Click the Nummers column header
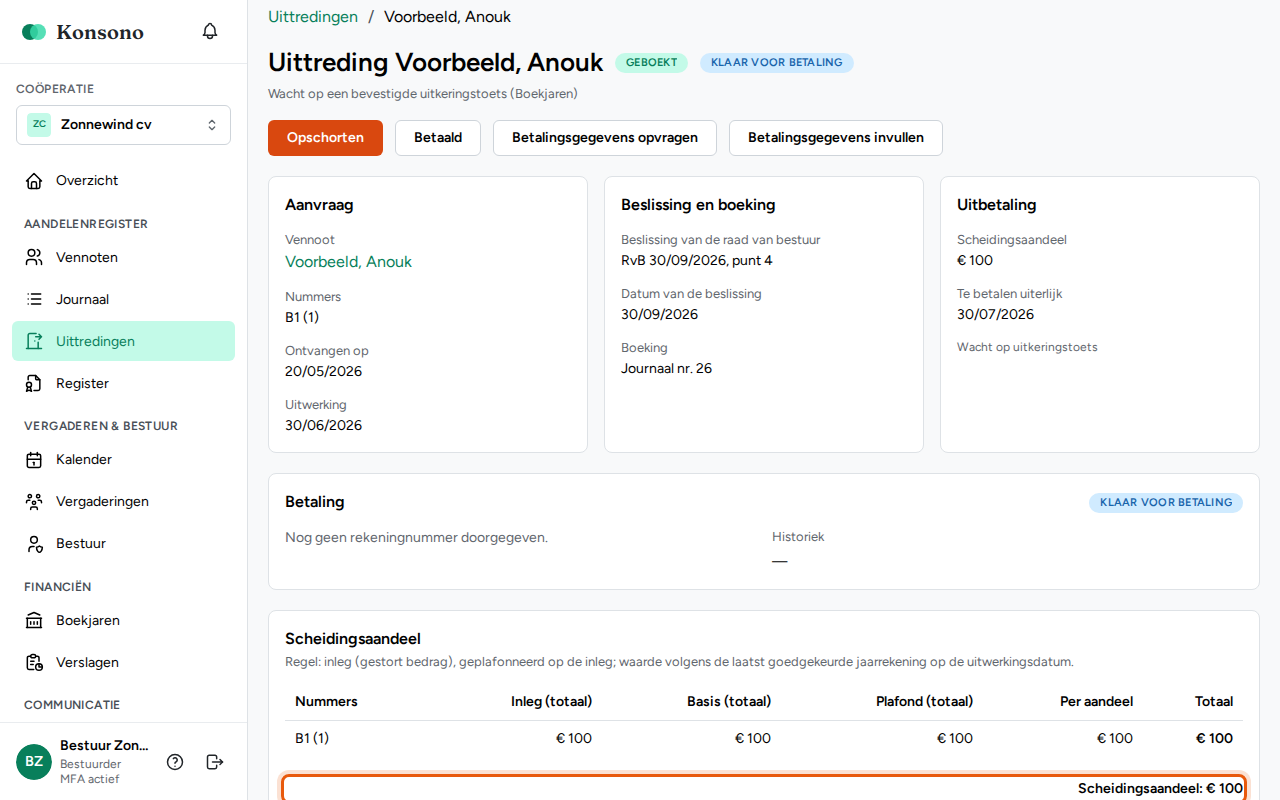1280x800 pixels. coord(326,702)
